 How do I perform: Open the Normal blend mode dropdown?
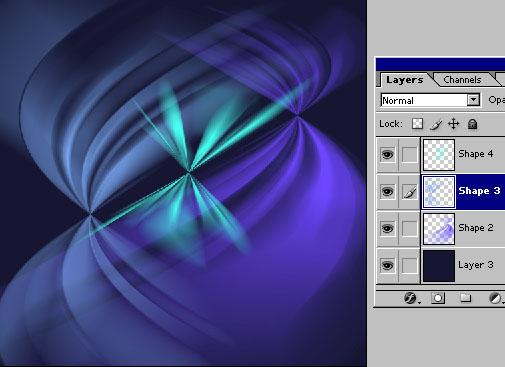point(430,100)
